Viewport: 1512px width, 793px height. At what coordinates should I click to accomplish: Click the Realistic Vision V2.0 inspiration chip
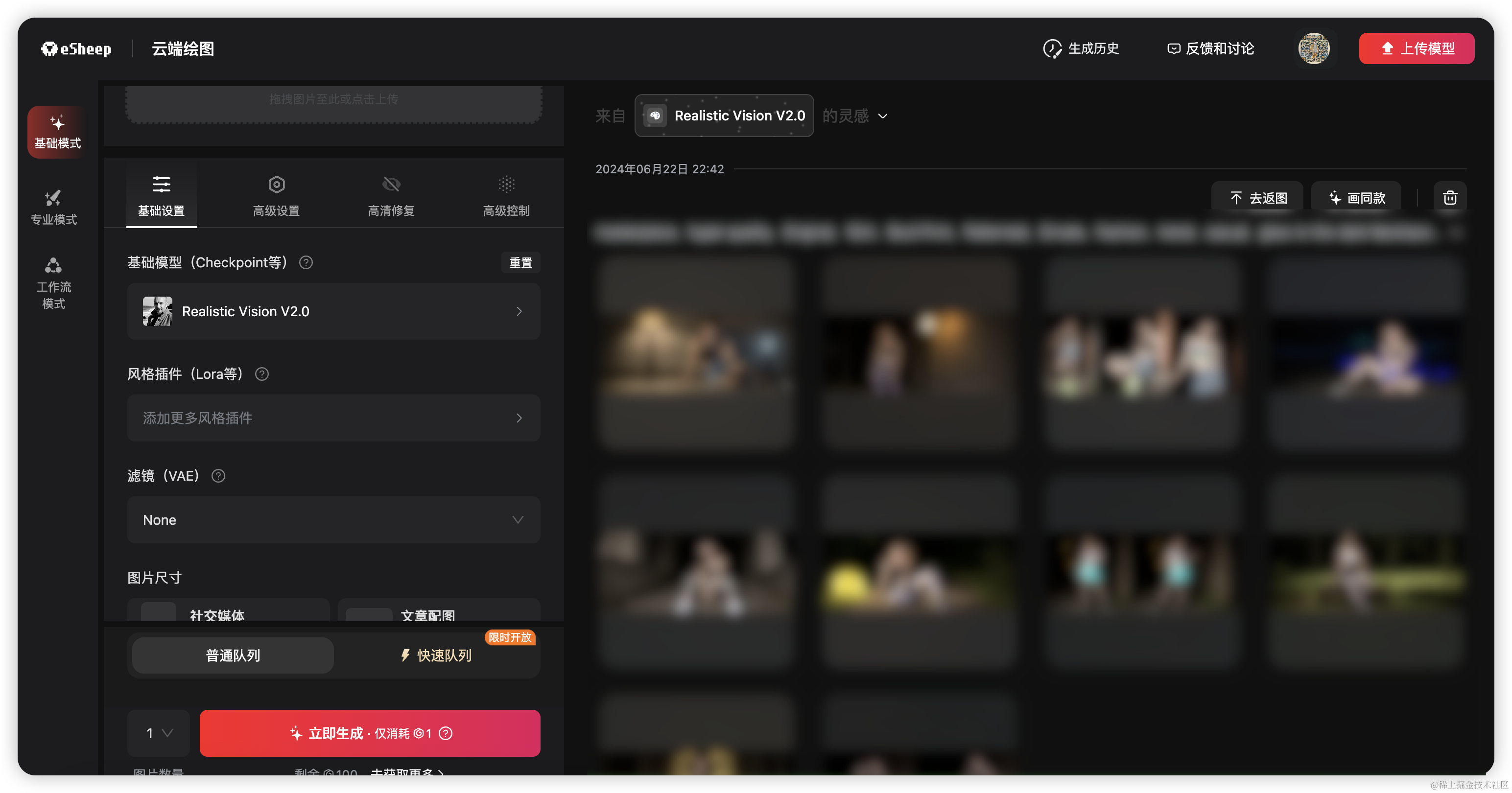coord(724,116)
